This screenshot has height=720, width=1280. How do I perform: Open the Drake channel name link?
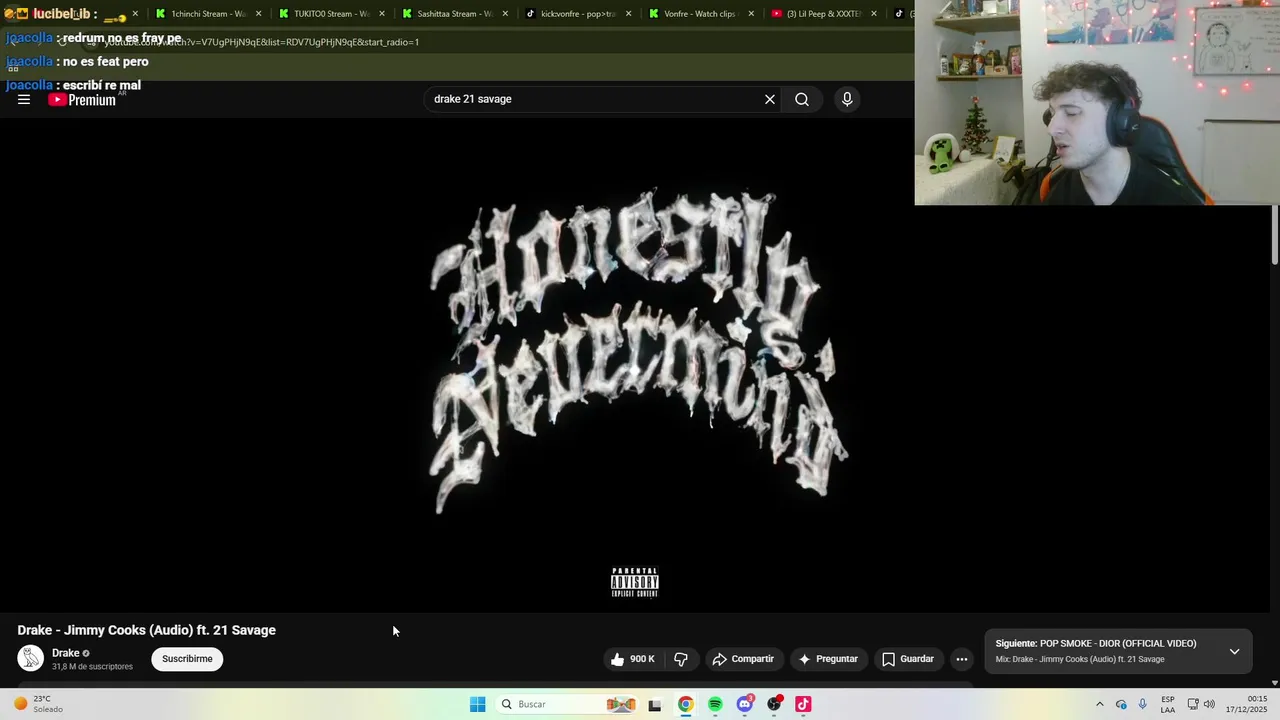[65, 653]
